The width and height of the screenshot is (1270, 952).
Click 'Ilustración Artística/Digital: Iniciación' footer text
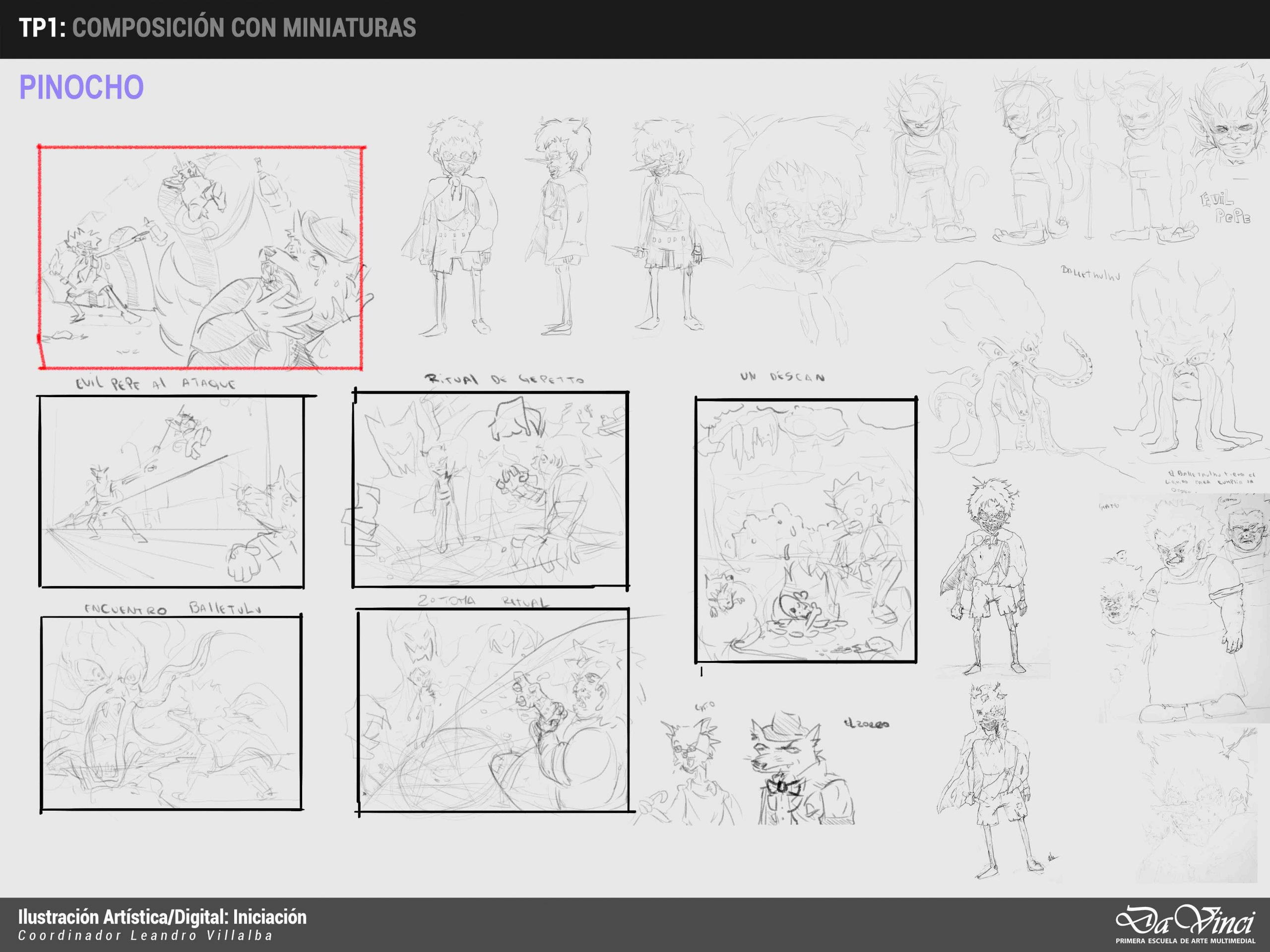point(163,917)
